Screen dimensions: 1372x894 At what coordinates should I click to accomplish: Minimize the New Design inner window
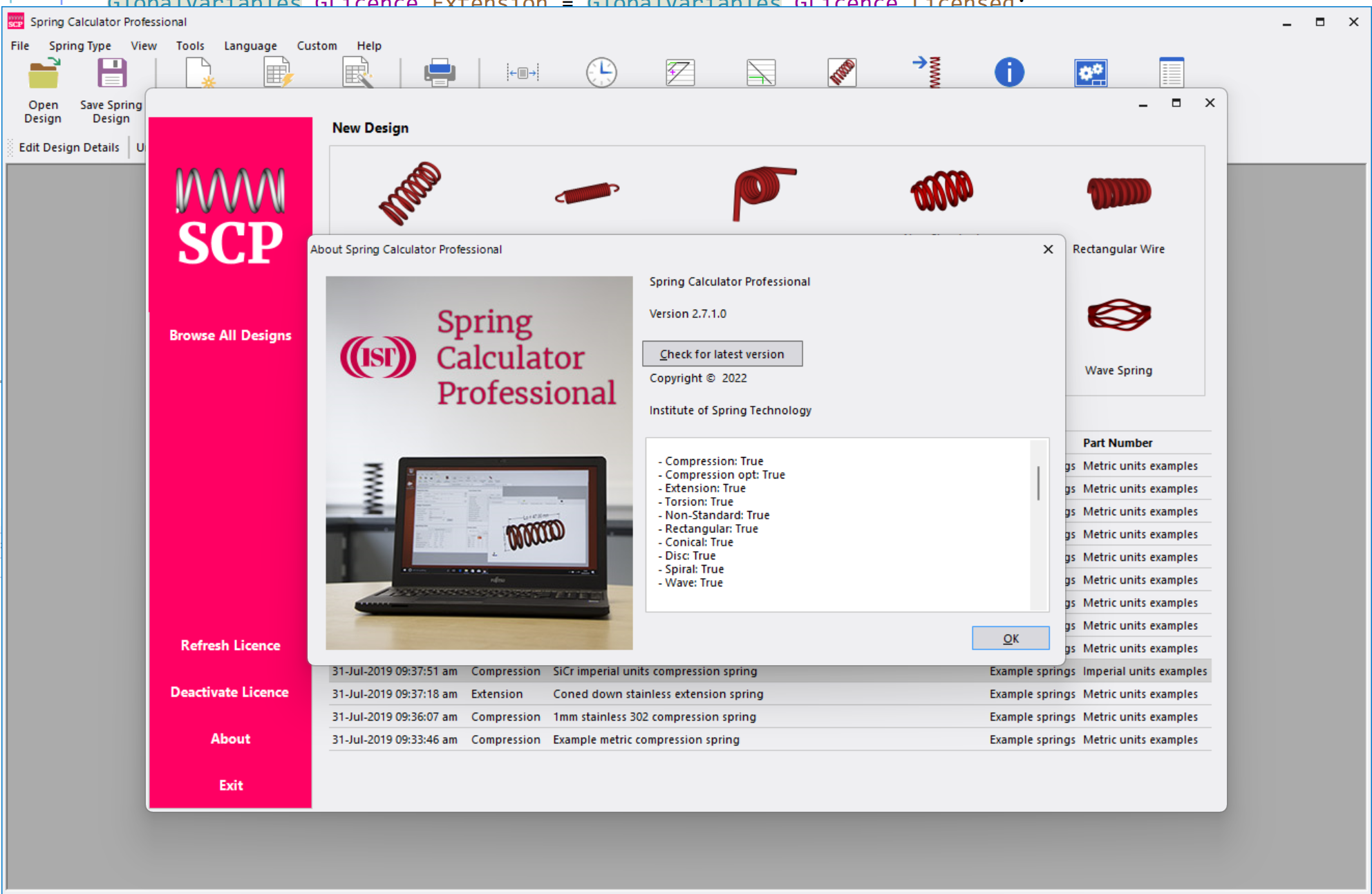click(x=1143, y=103)
